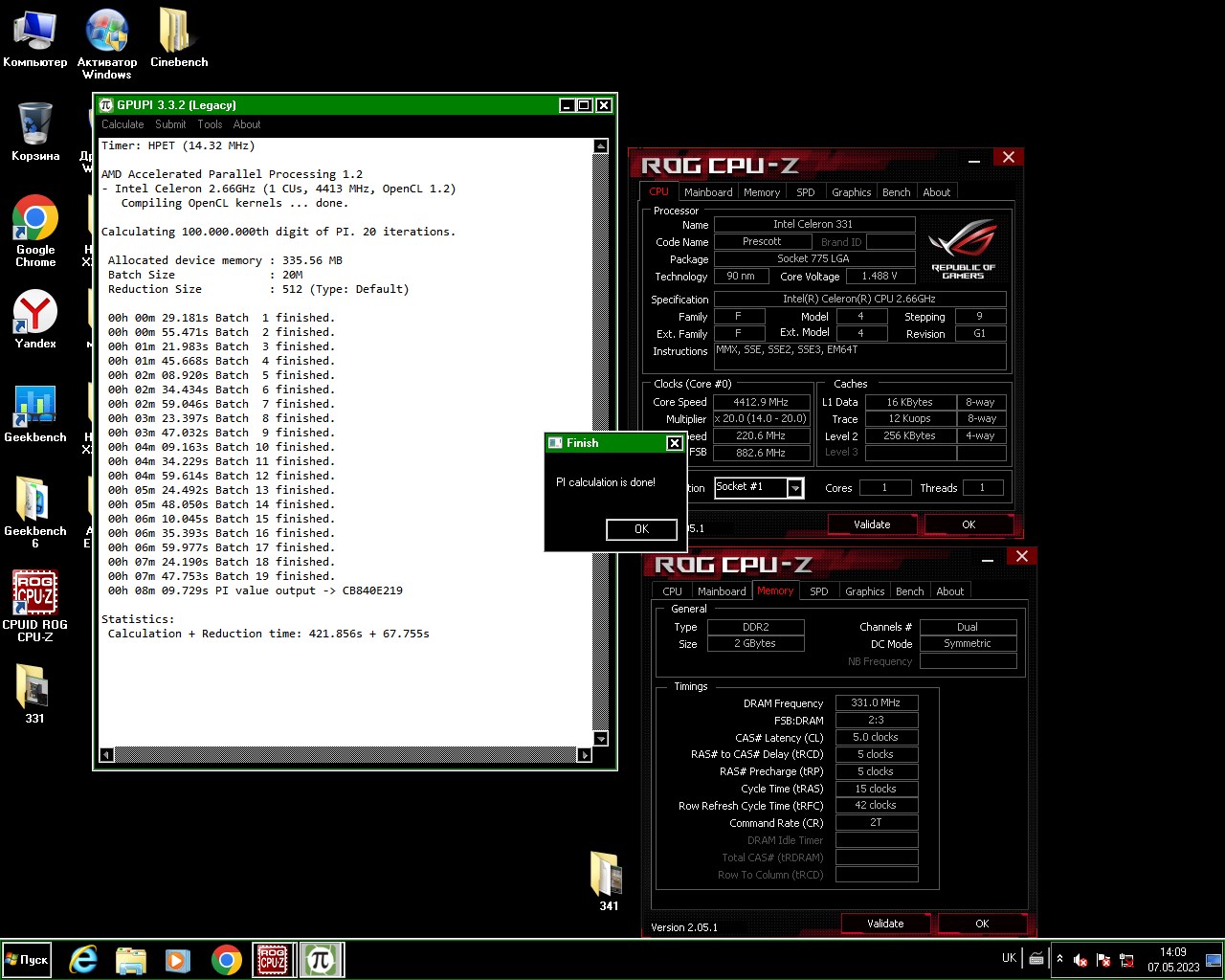Viewport: 1225px width, 980px height.
Task: Click OK in upper CPU-Z window
Action: coord(969,524)
